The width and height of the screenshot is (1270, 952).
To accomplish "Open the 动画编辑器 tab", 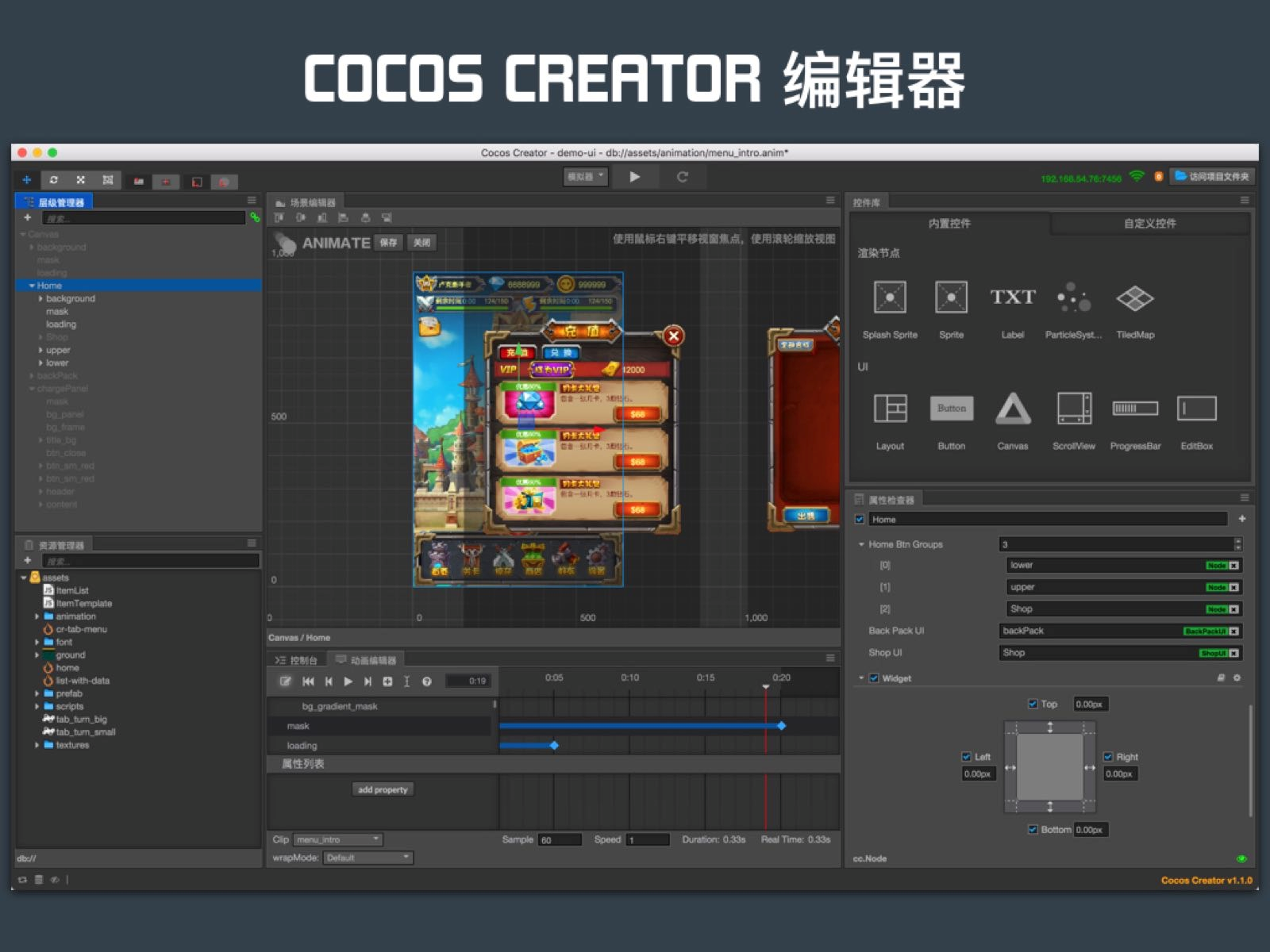I will coord(366,660).
